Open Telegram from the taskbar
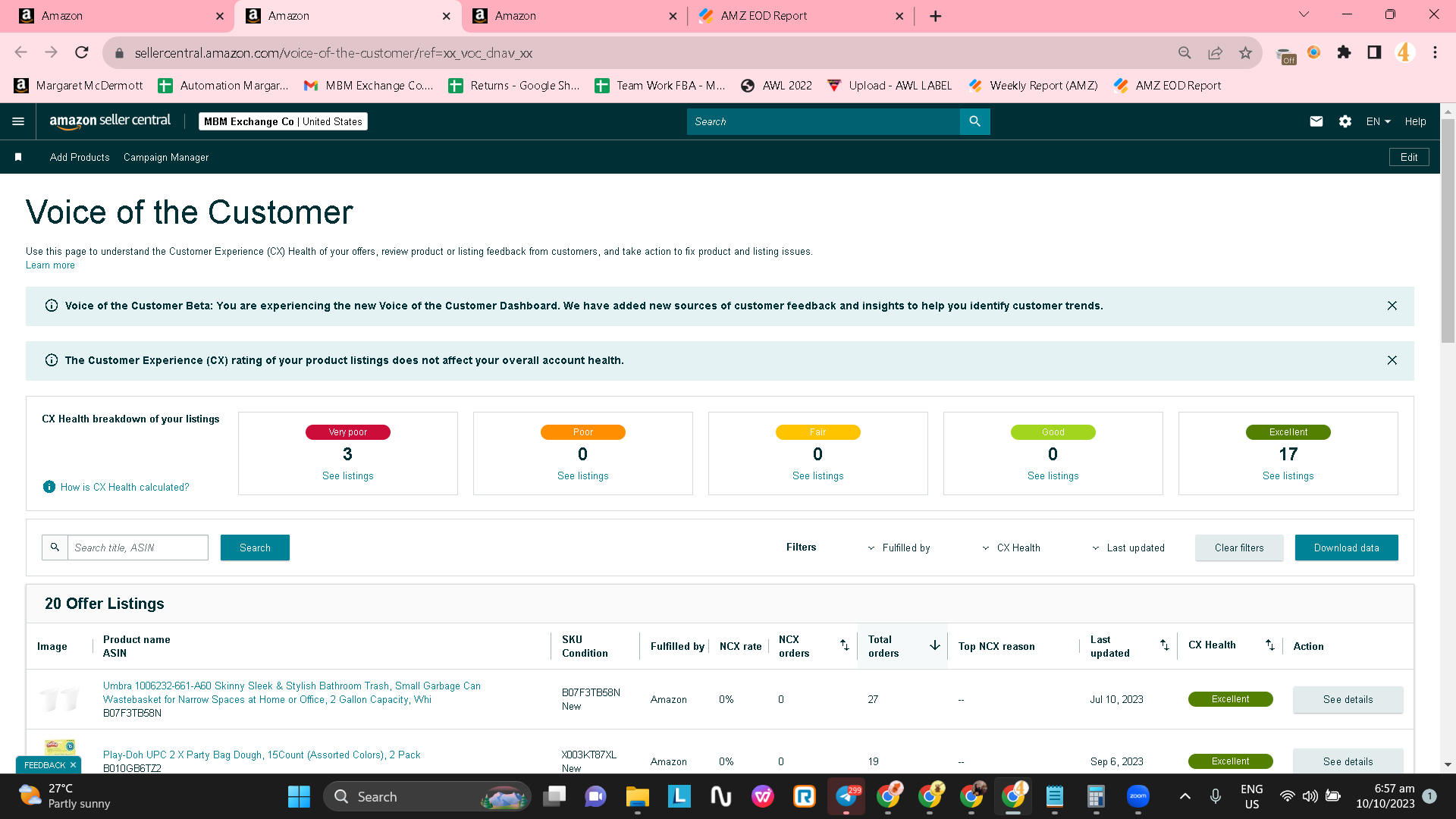 tap(846, 796)
